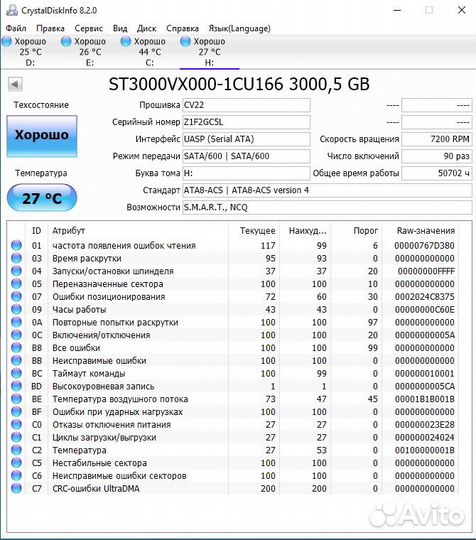476x540 pixels.
Task: Click status icon for attribute C6
Action: coord(16,475)
